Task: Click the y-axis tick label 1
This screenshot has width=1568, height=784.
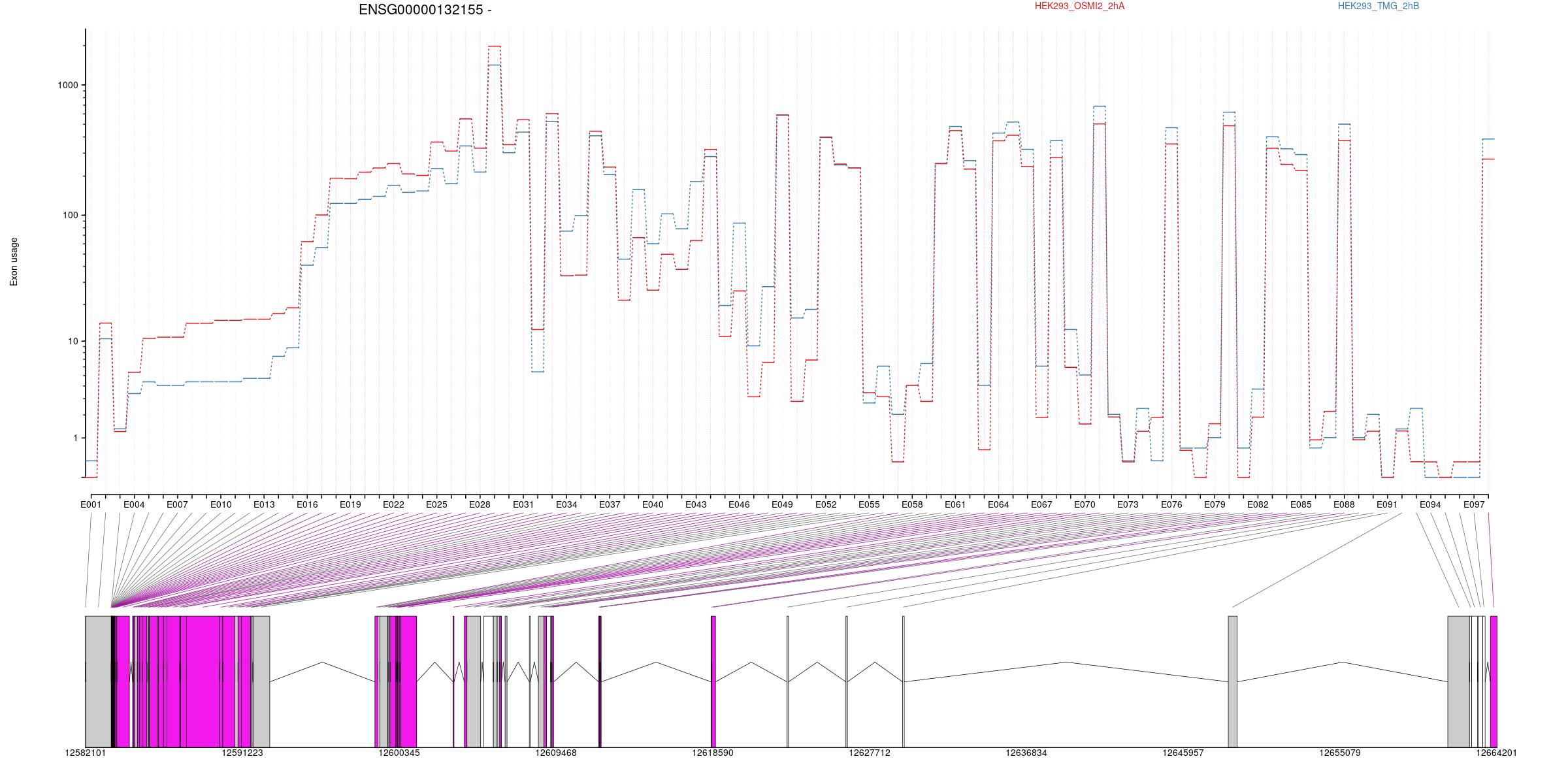Action: coord(75,438)
